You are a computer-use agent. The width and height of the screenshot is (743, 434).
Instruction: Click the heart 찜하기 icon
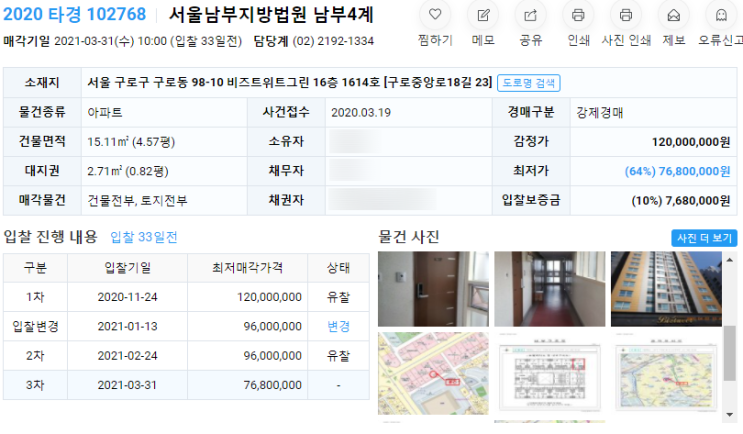435,15
